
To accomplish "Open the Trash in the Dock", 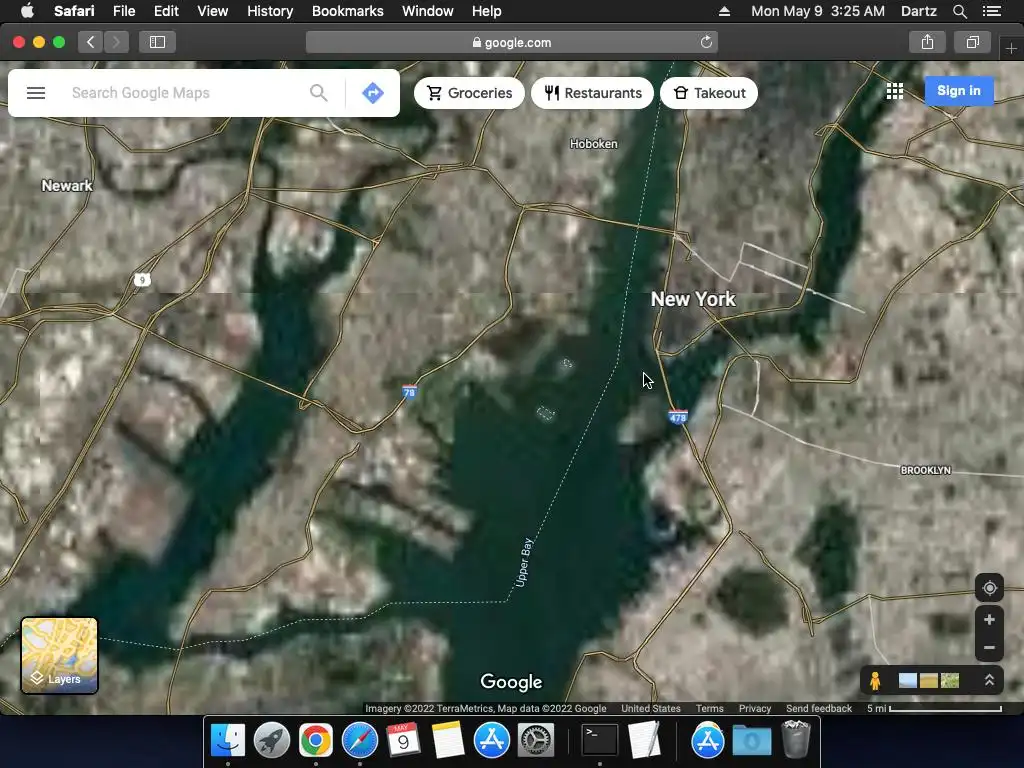I will tap(795, 739).
